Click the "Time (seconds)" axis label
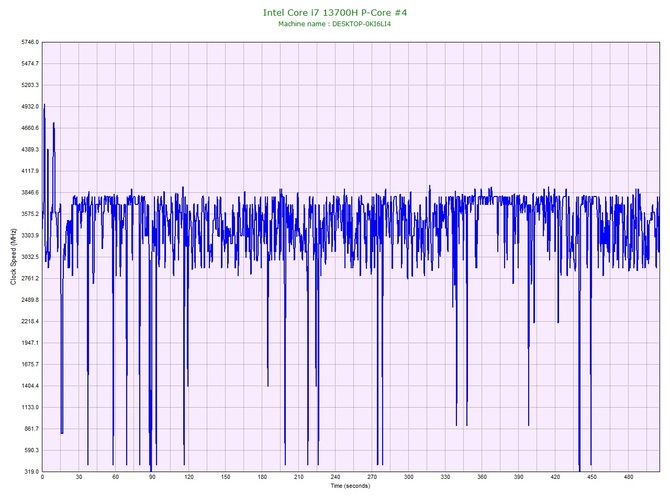Viewport: 670px width, 503px height. point(350,486)
